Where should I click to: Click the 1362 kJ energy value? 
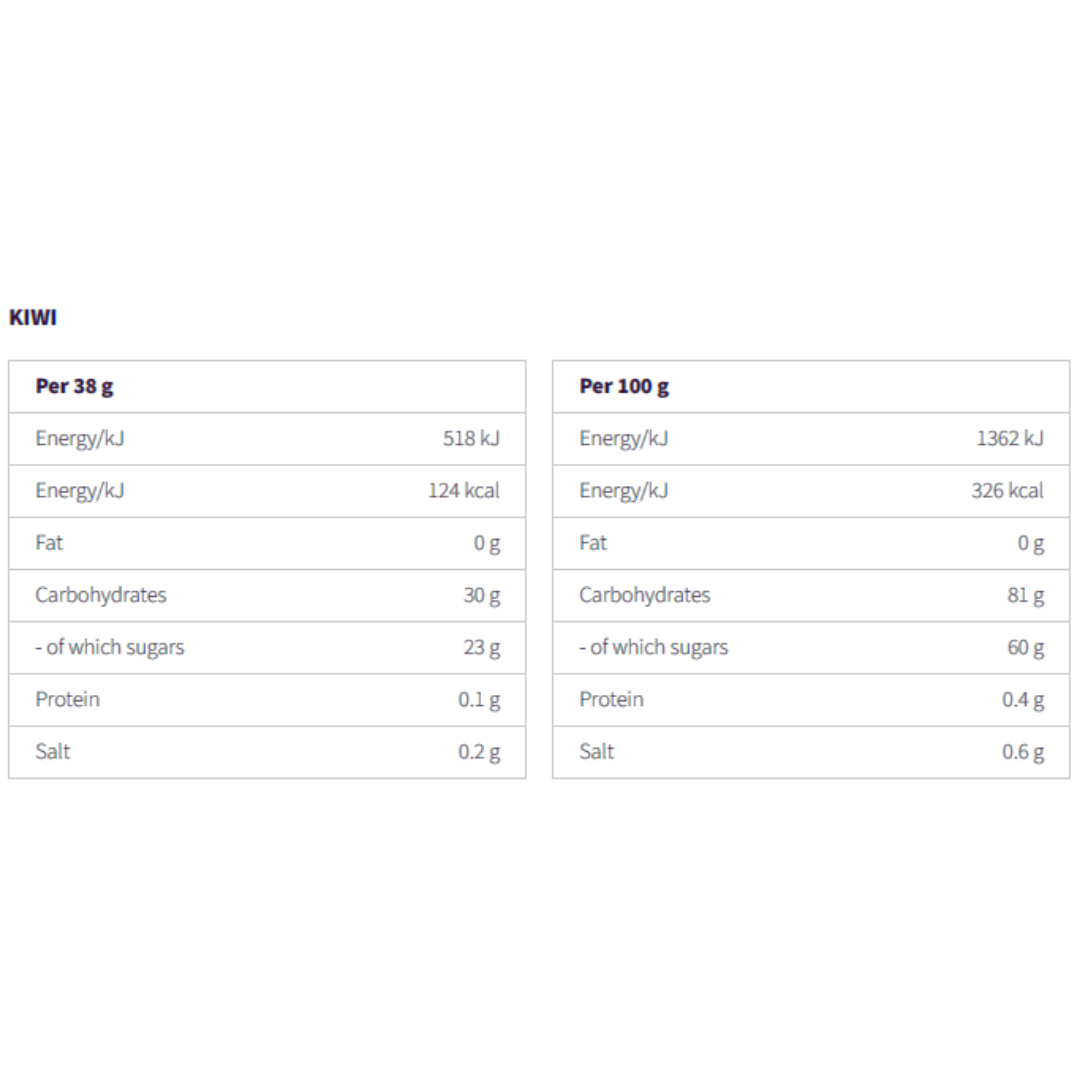tap(1010, 438)
